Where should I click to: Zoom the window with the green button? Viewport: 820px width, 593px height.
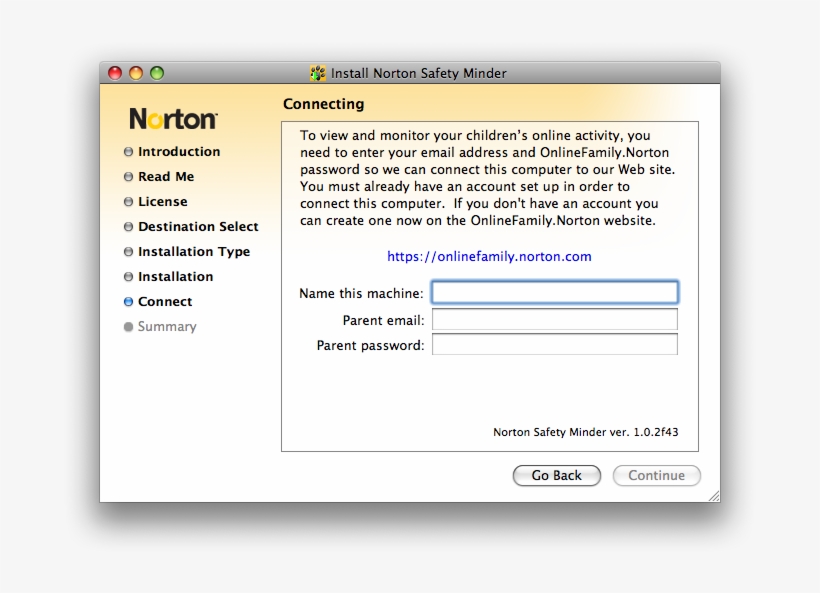click(157, 73)
